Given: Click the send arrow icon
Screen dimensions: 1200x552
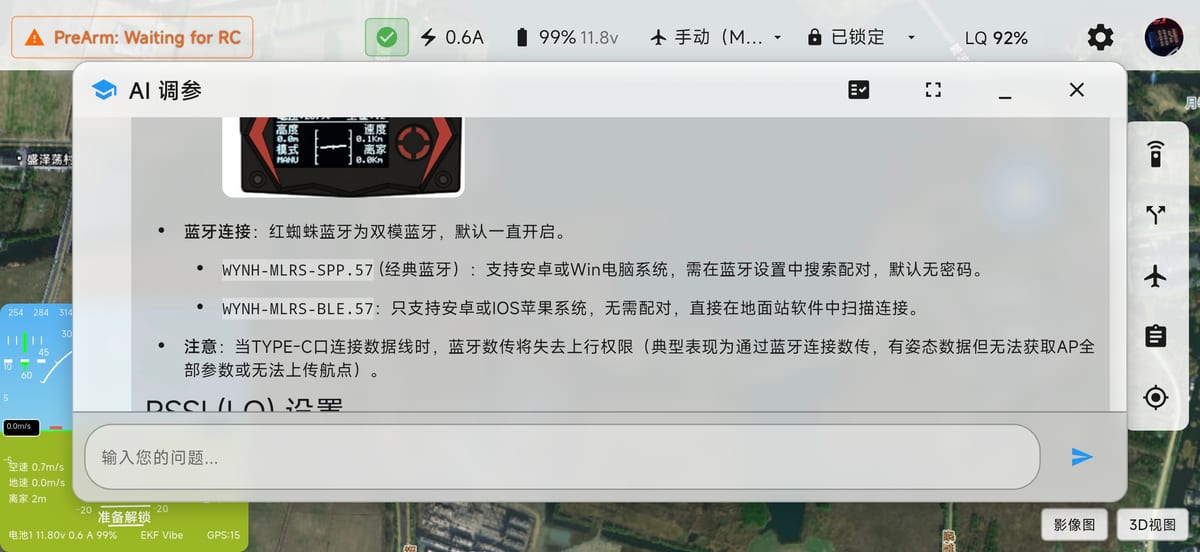Looking at the screenshot, I should 1081,457.
